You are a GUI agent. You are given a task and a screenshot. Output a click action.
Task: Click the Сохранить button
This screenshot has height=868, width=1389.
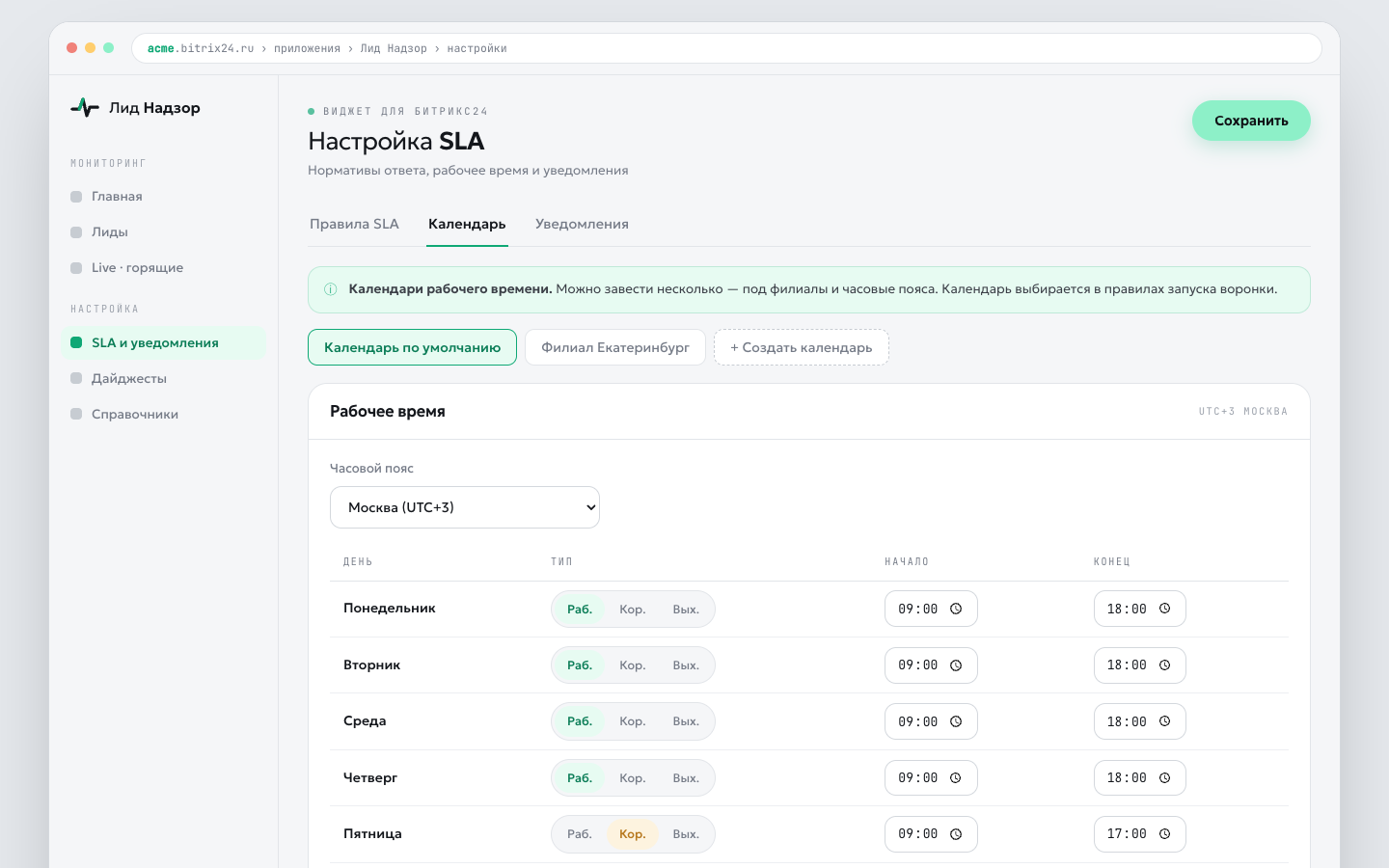click(1251, 121)
